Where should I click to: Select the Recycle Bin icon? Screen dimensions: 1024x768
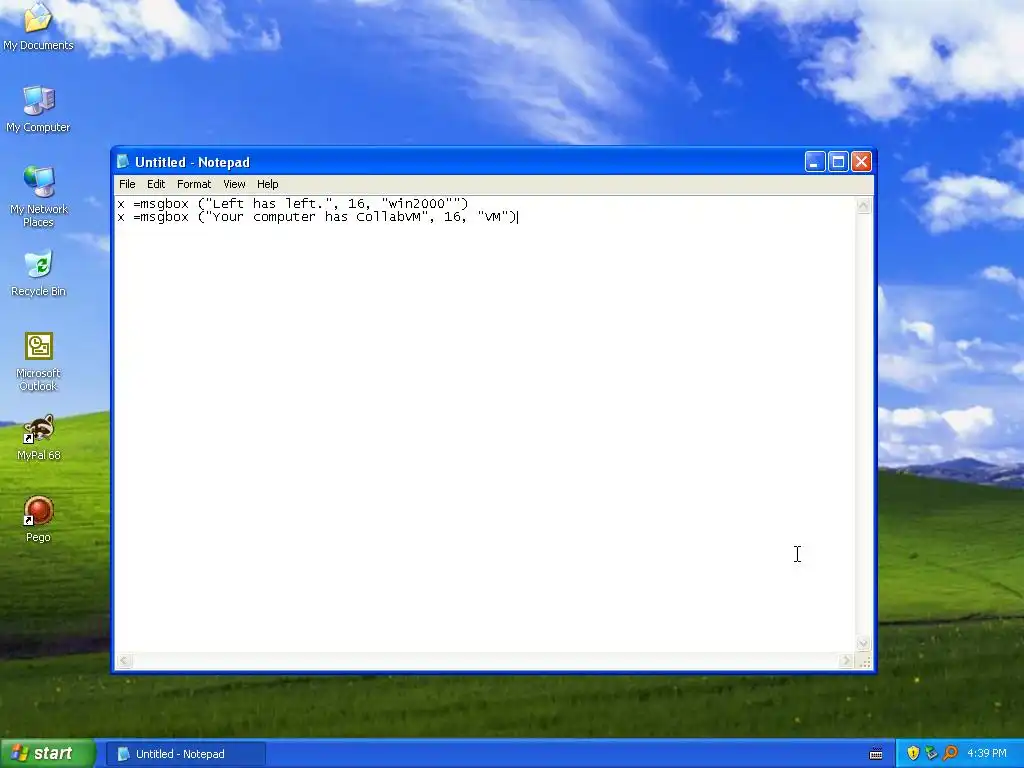pyautogui.click(x=39, y=272)
